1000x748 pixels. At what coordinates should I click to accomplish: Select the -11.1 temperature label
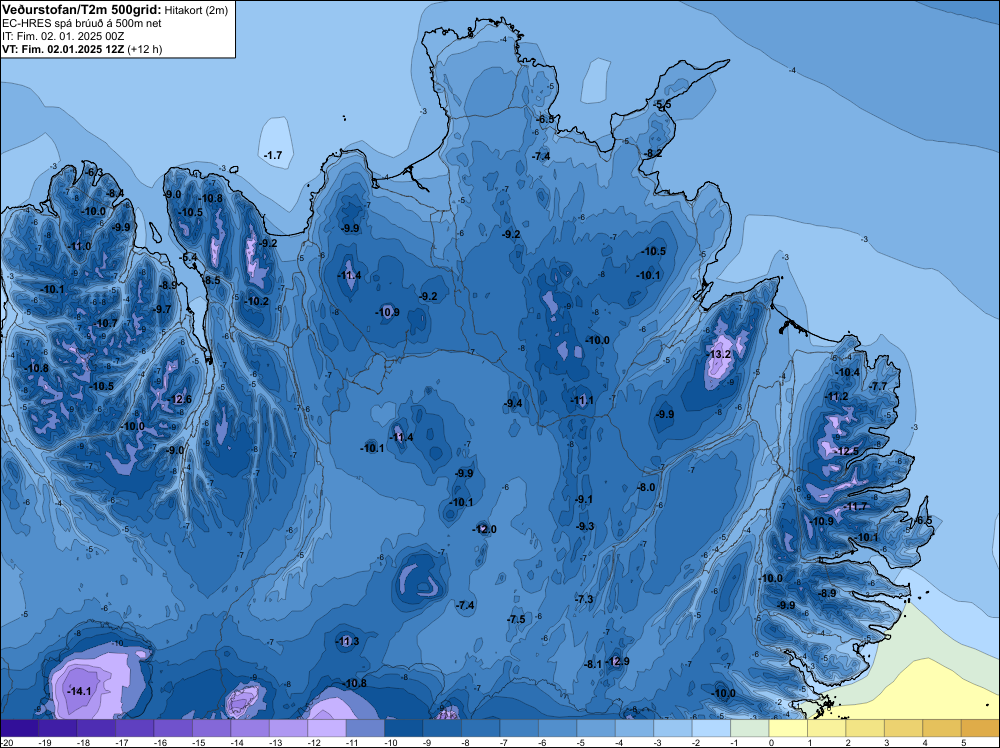pos(582,400)
